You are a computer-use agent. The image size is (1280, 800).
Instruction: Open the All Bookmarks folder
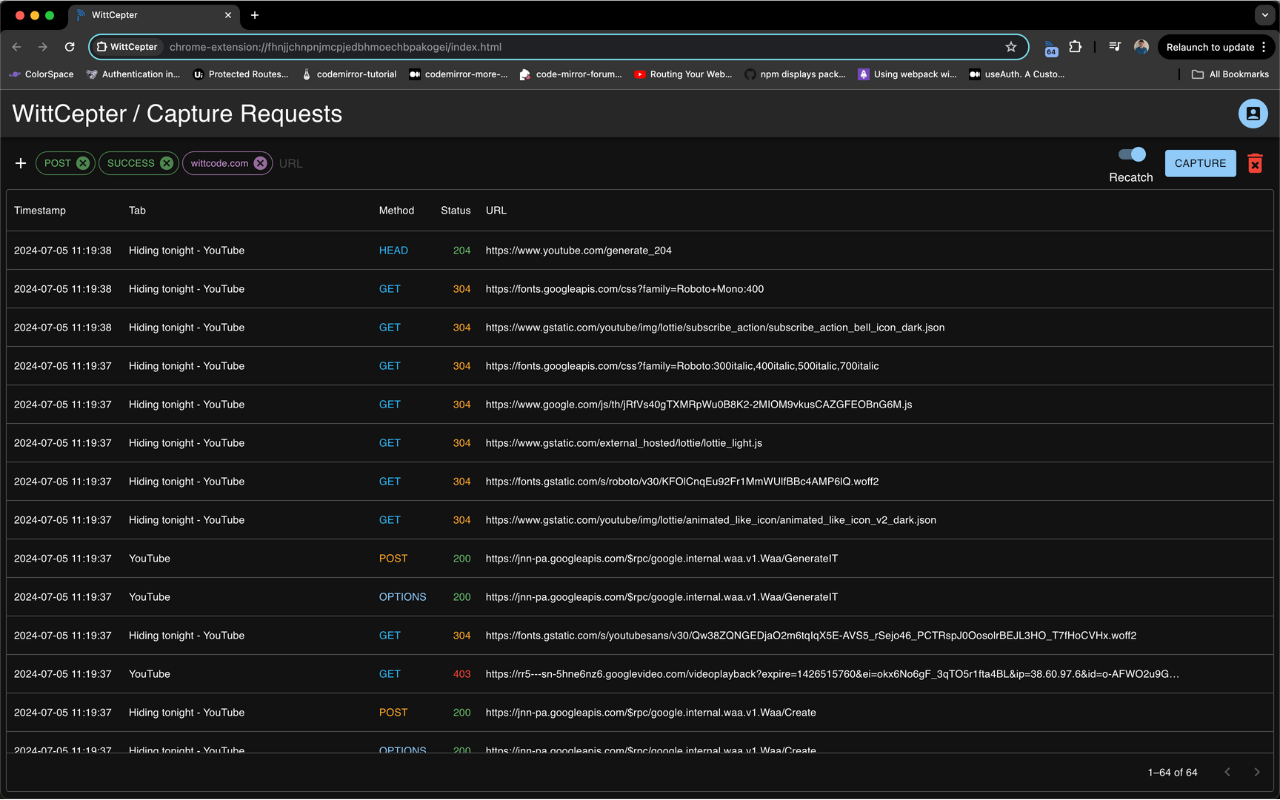(1230, 74)
